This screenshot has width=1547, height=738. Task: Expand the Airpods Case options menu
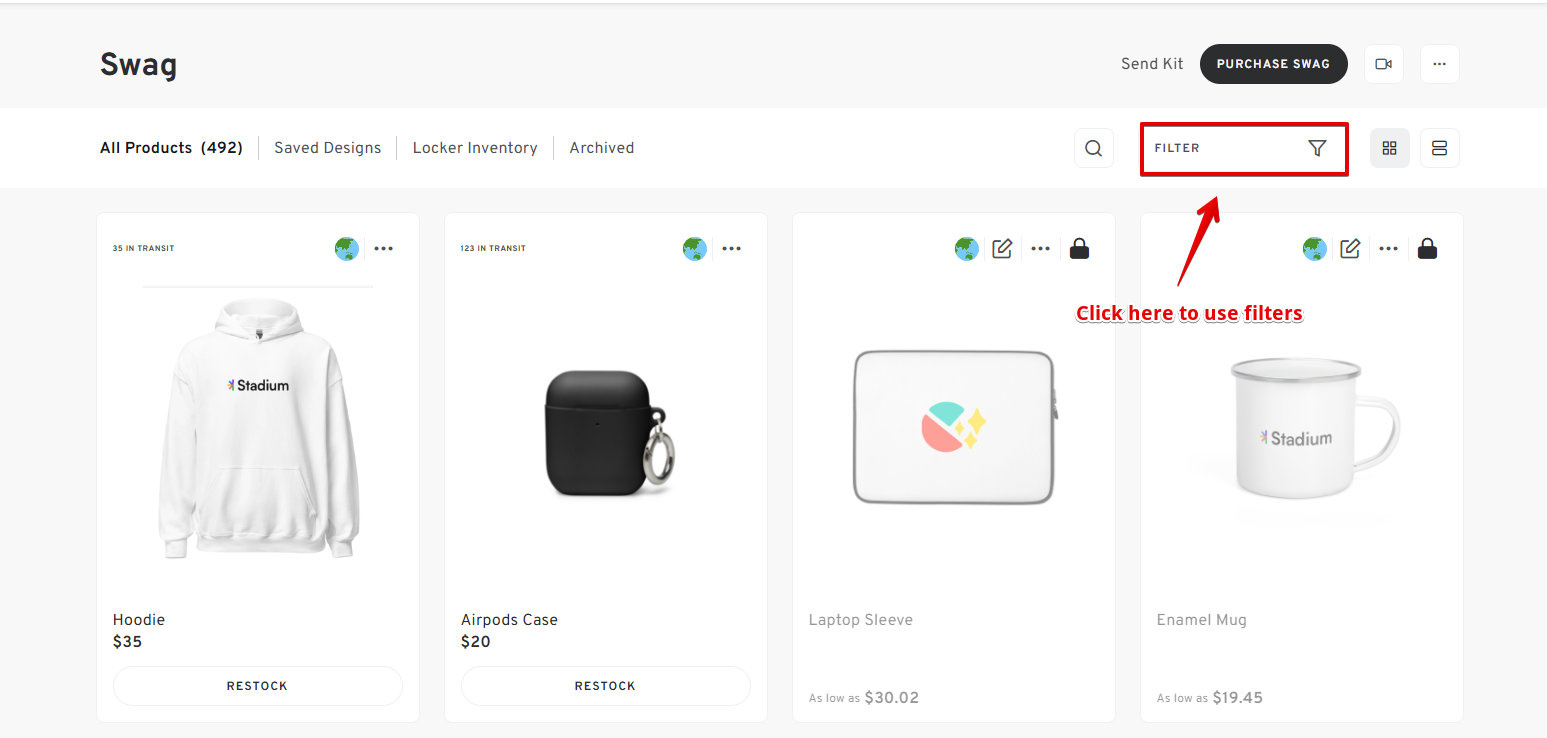732,249
